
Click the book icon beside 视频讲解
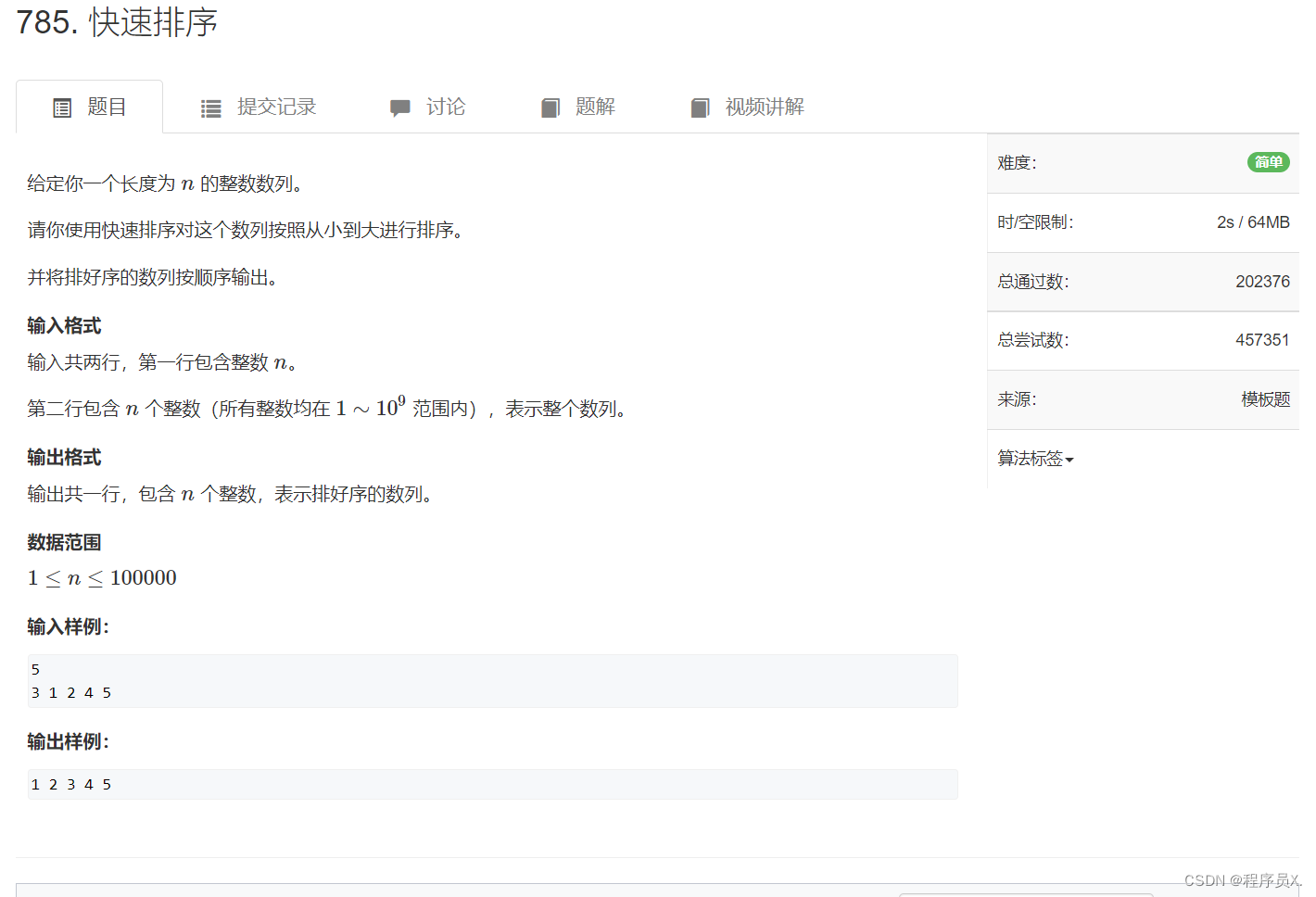pos(701,107)
